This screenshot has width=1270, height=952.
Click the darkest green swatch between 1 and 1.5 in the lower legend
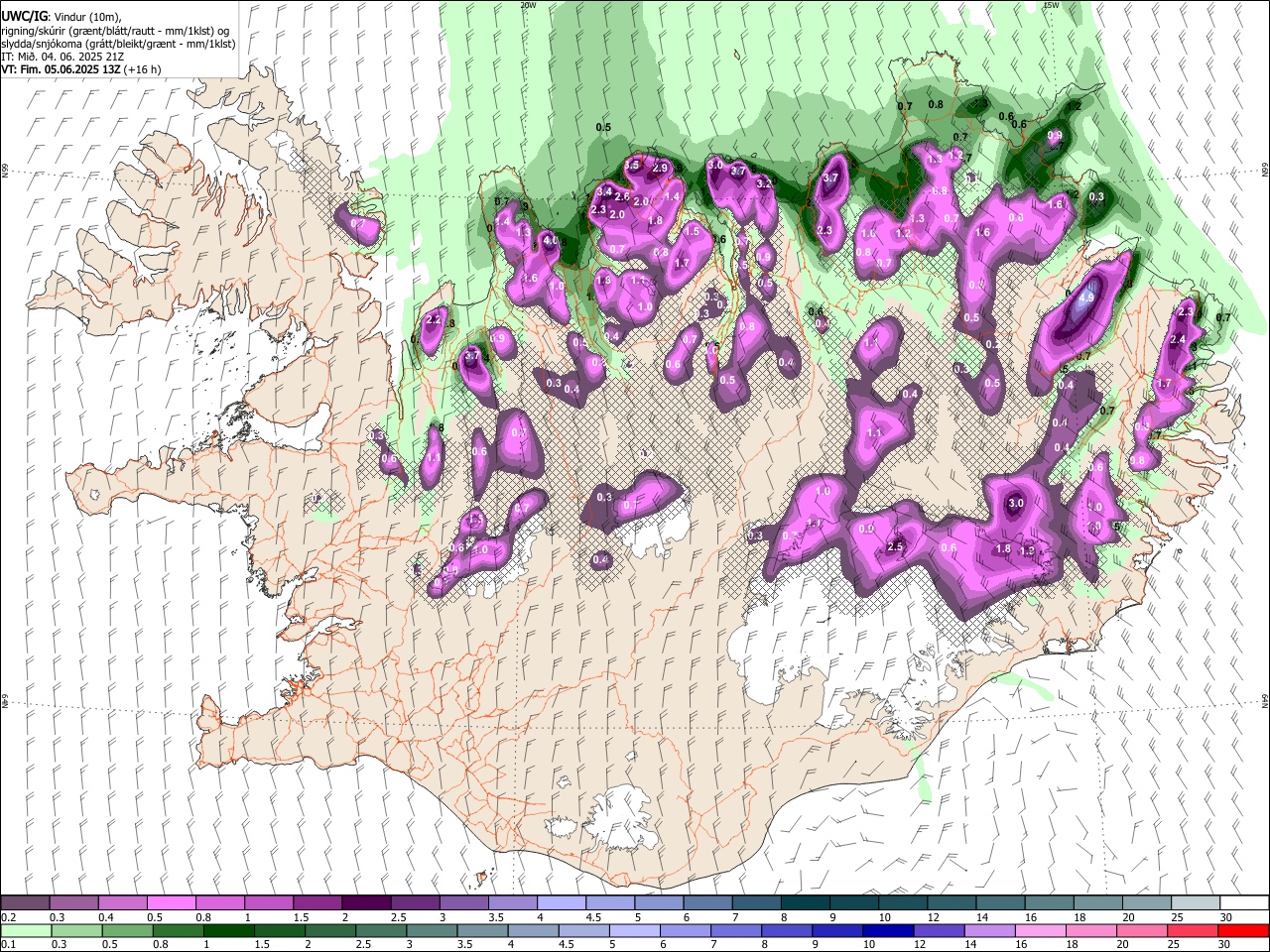[x=228, y=930]
